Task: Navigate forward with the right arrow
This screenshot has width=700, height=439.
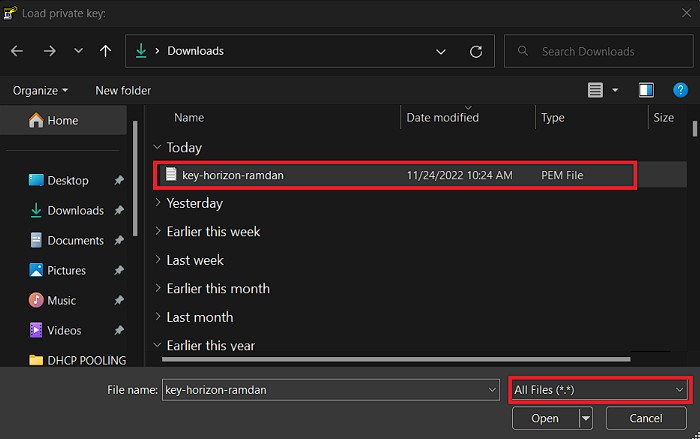Action: pyautogui.click(x=50, y=51)
